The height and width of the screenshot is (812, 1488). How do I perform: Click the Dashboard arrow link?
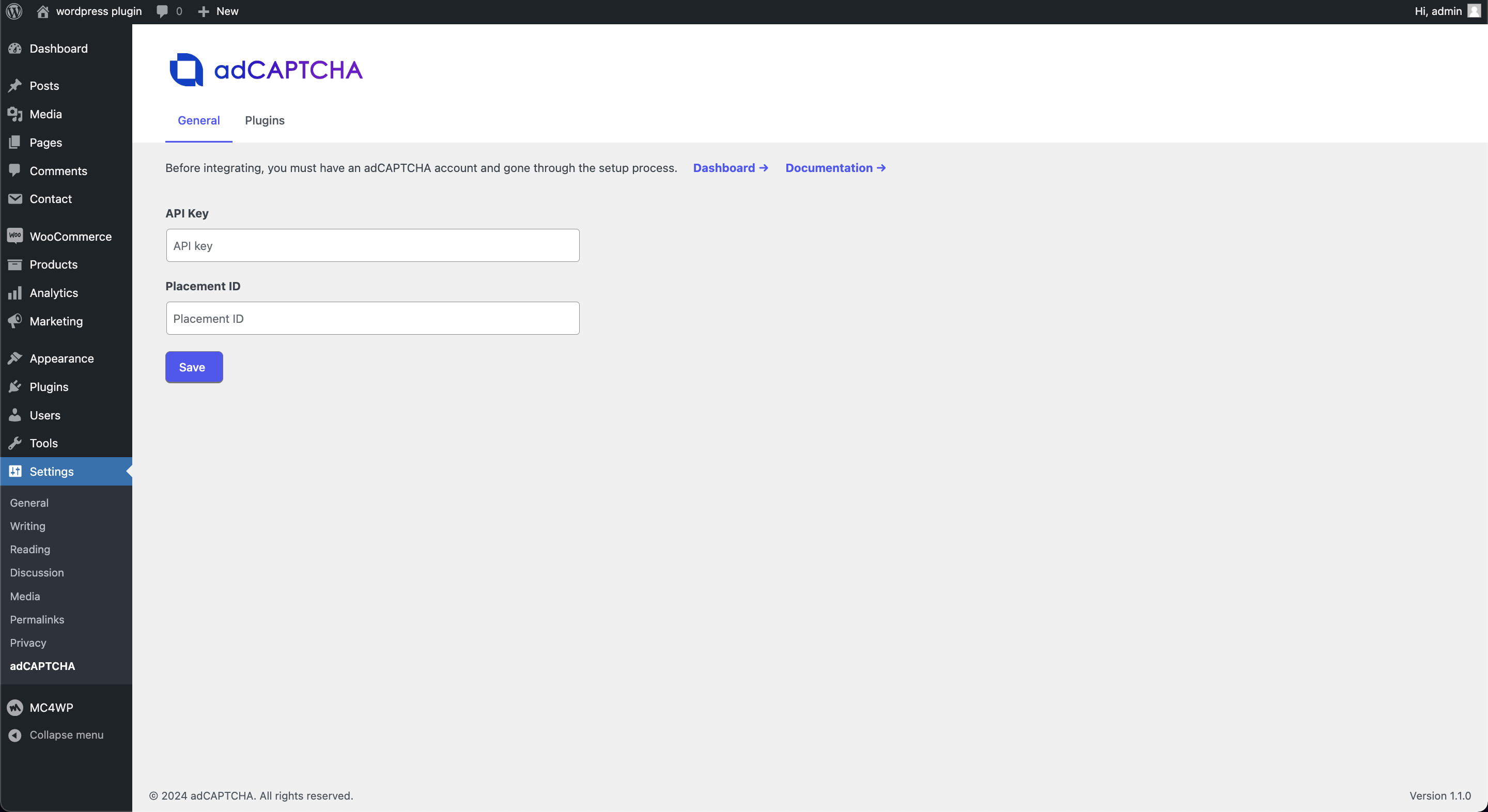tap(731, 167)
